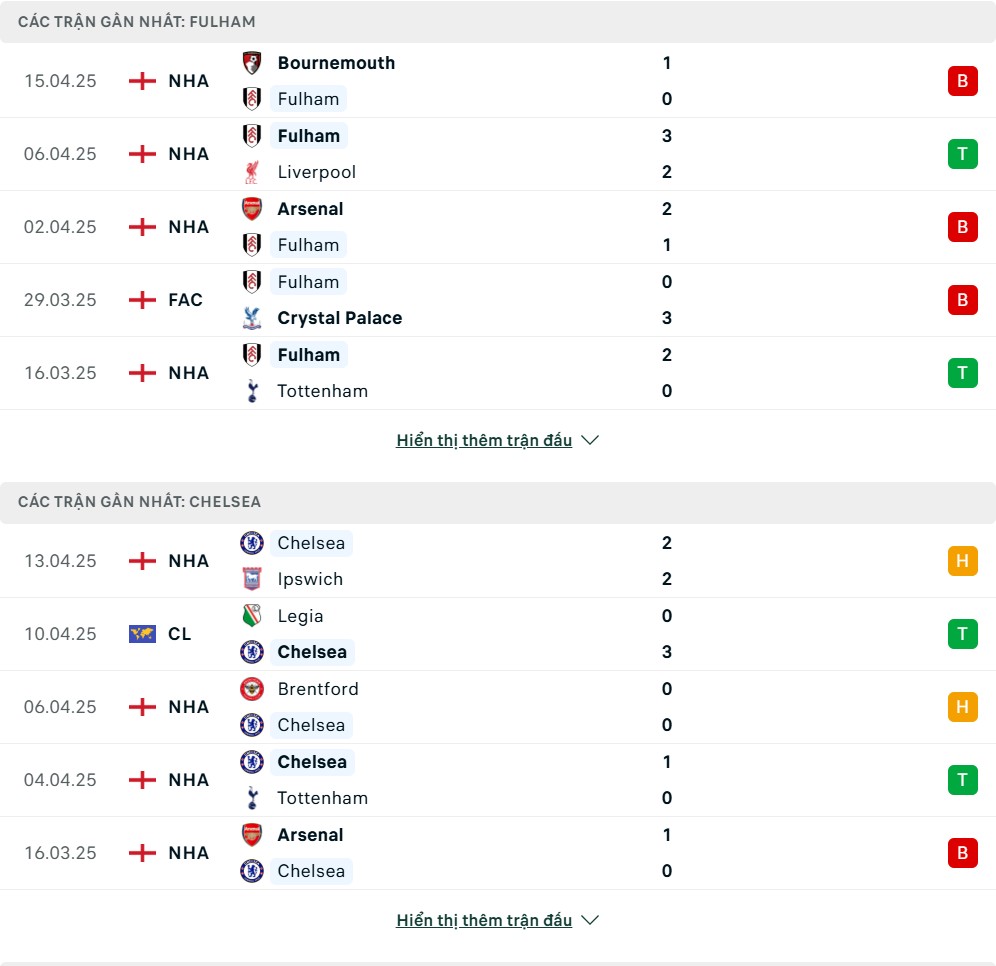Click the Bournemouth club crest icon

(252, 63)
